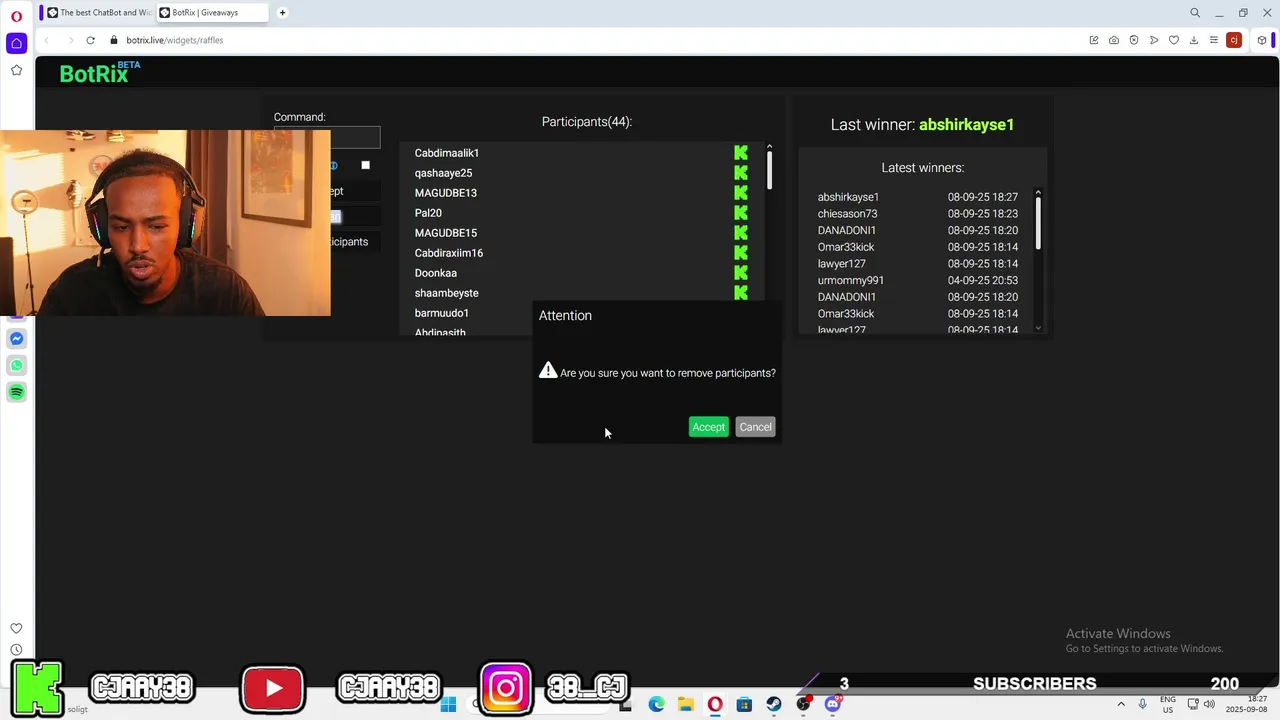This screenshot has height=720, width=1280.
Task: Click the 'Participants(44):' heading
Action: point(587,122)
